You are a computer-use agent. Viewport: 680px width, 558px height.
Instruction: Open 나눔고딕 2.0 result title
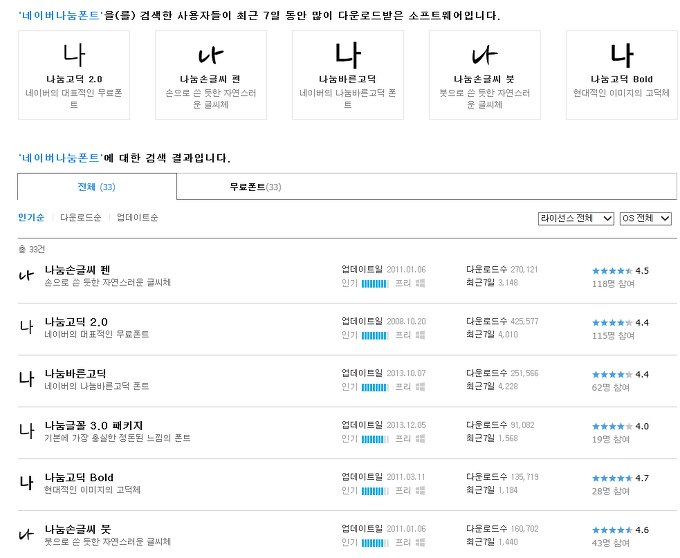[76, 322]
